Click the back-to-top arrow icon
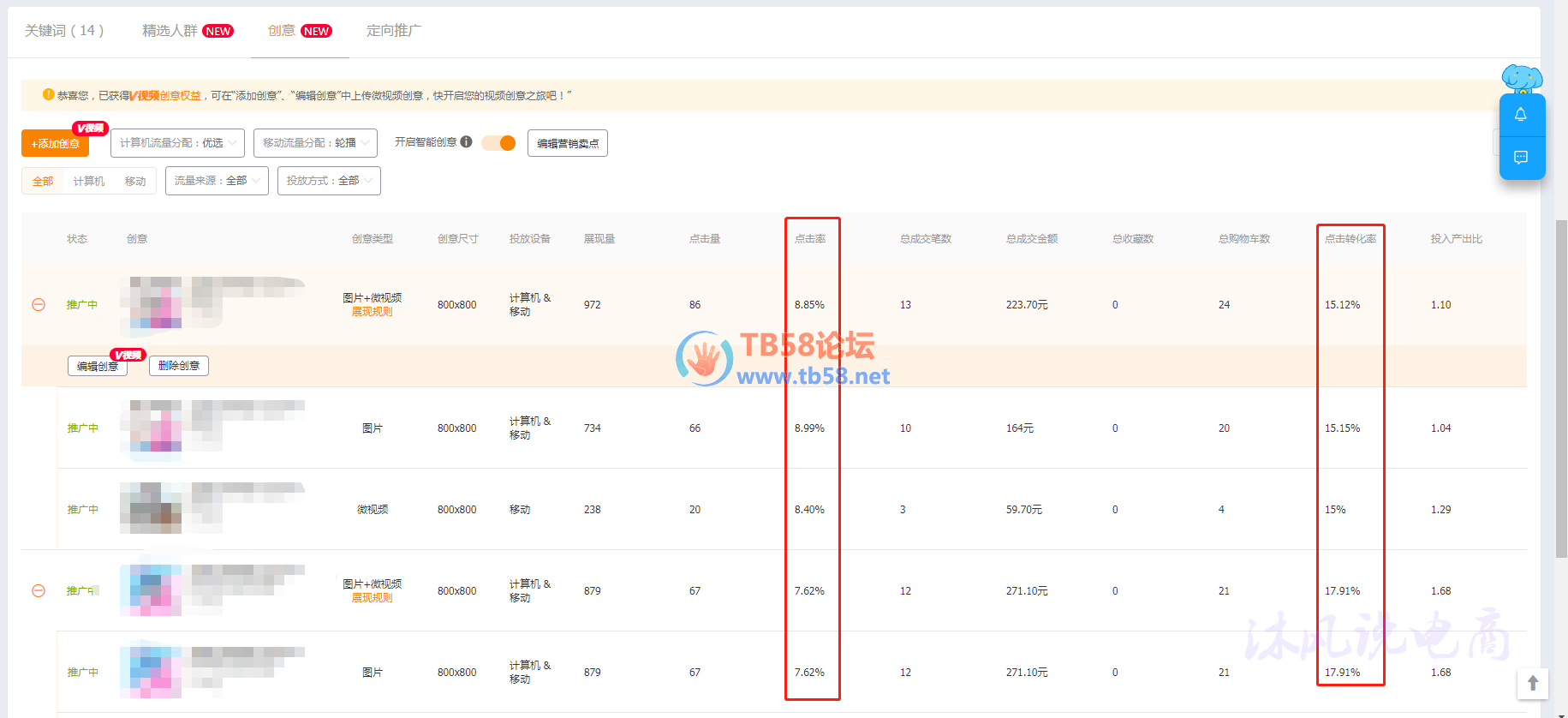 [x=1533, y=683]
